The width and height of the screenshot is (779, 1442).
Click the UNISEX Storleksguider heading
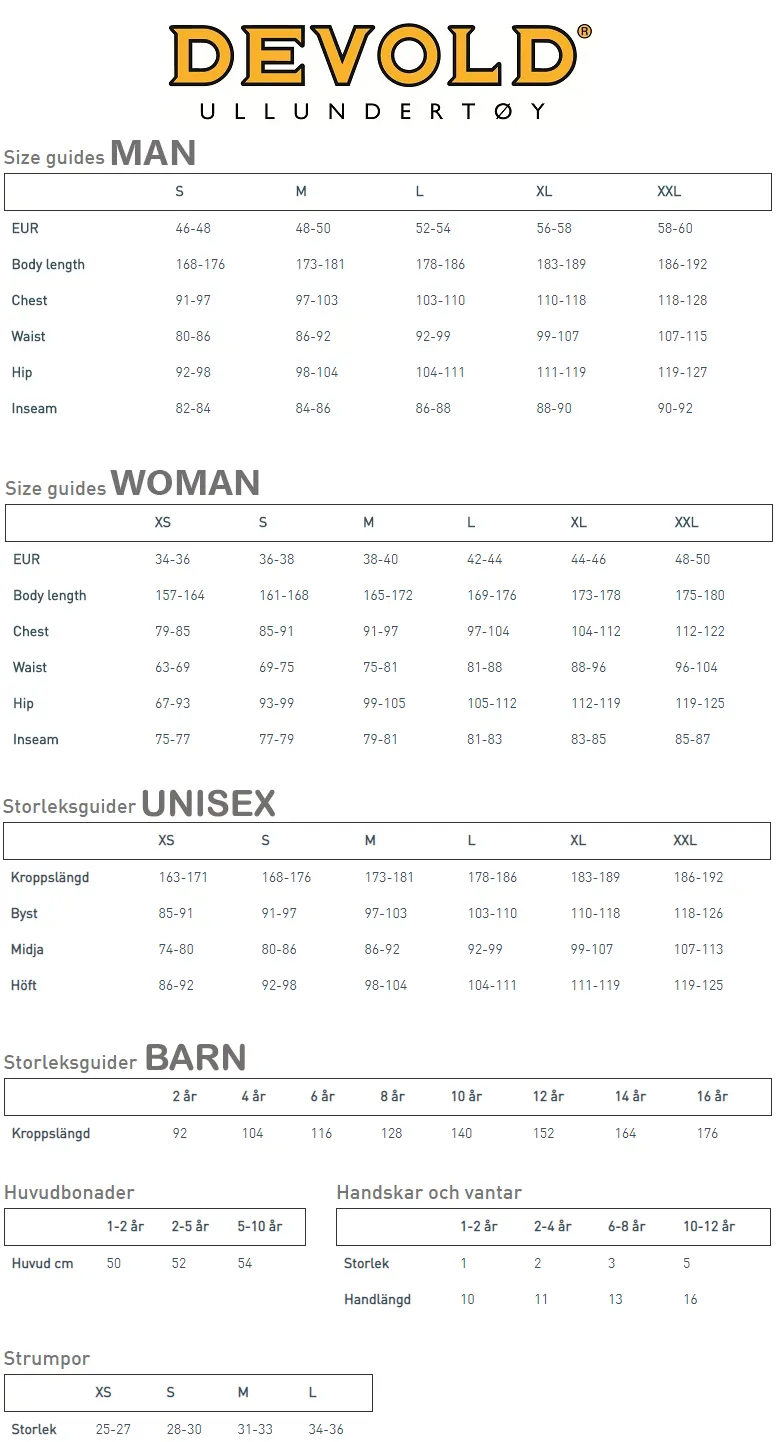coord(139,804)
